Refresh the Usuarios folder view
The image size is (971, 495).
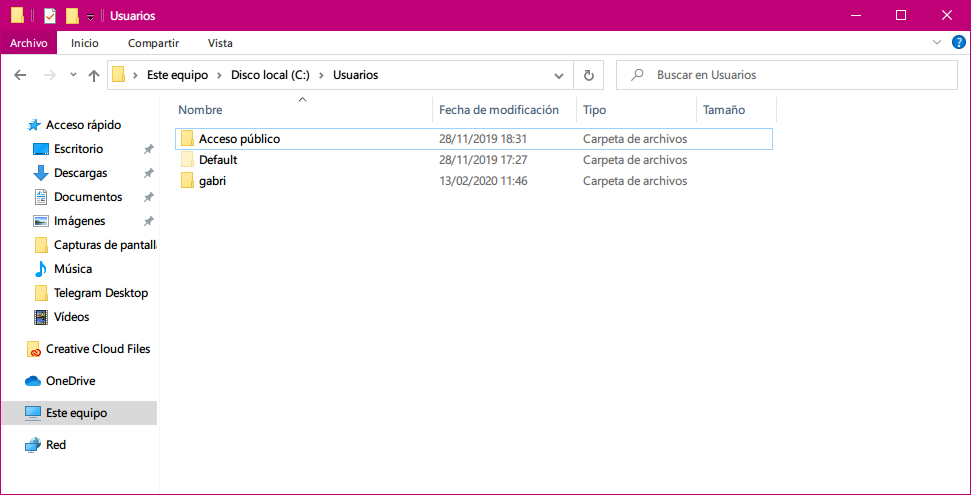(589, 76)
